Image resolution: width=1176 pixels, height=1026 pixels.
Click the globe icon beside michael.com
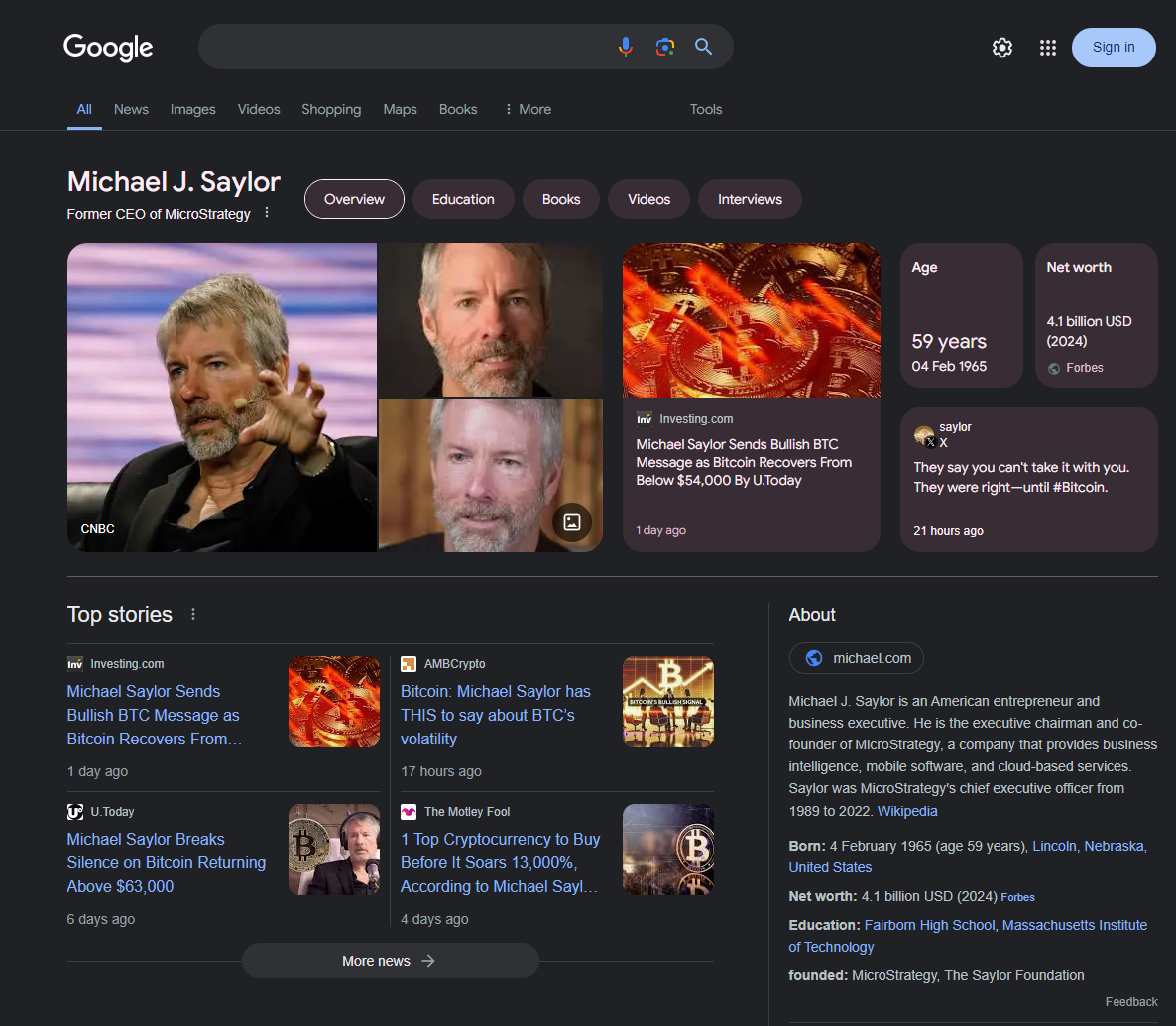[x=814, y=658]
